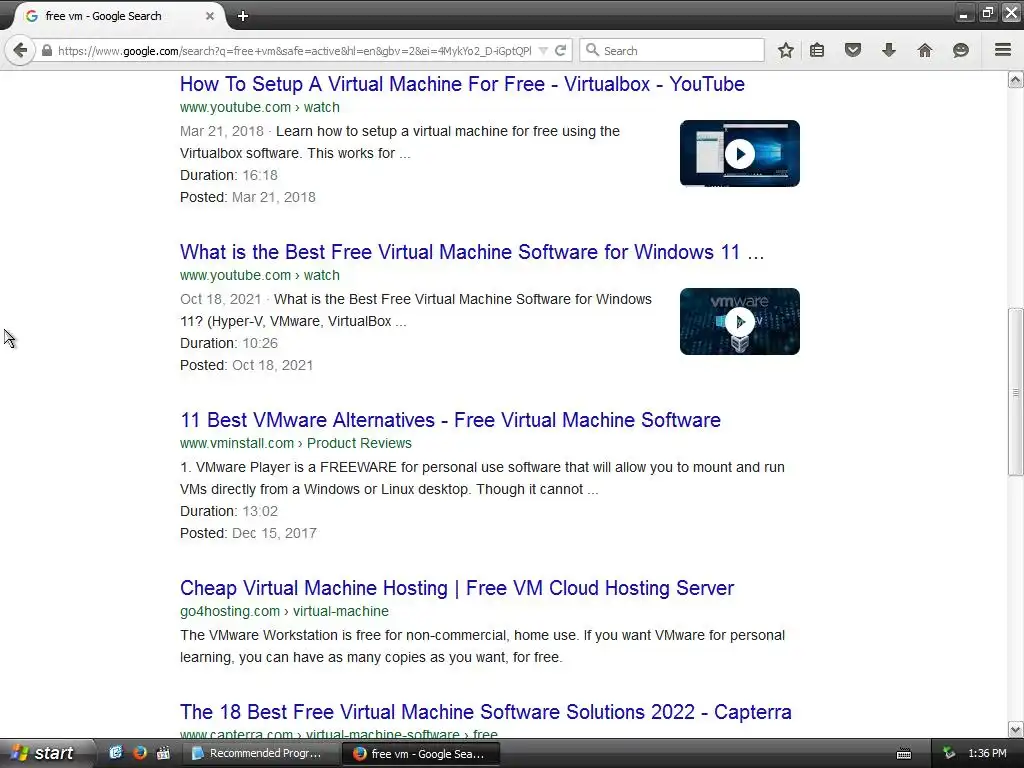
Task: Open the Firefox hamburger menu
Action: 1003,50
